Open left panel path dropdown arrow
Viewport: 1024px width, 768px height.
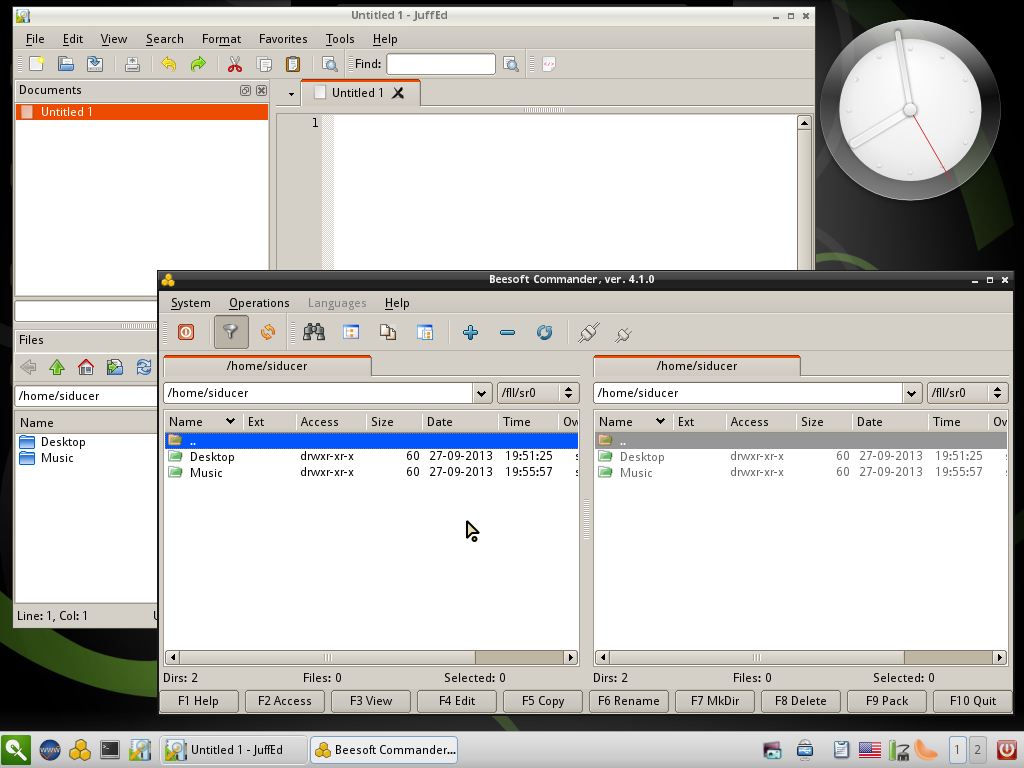[481, 393]
